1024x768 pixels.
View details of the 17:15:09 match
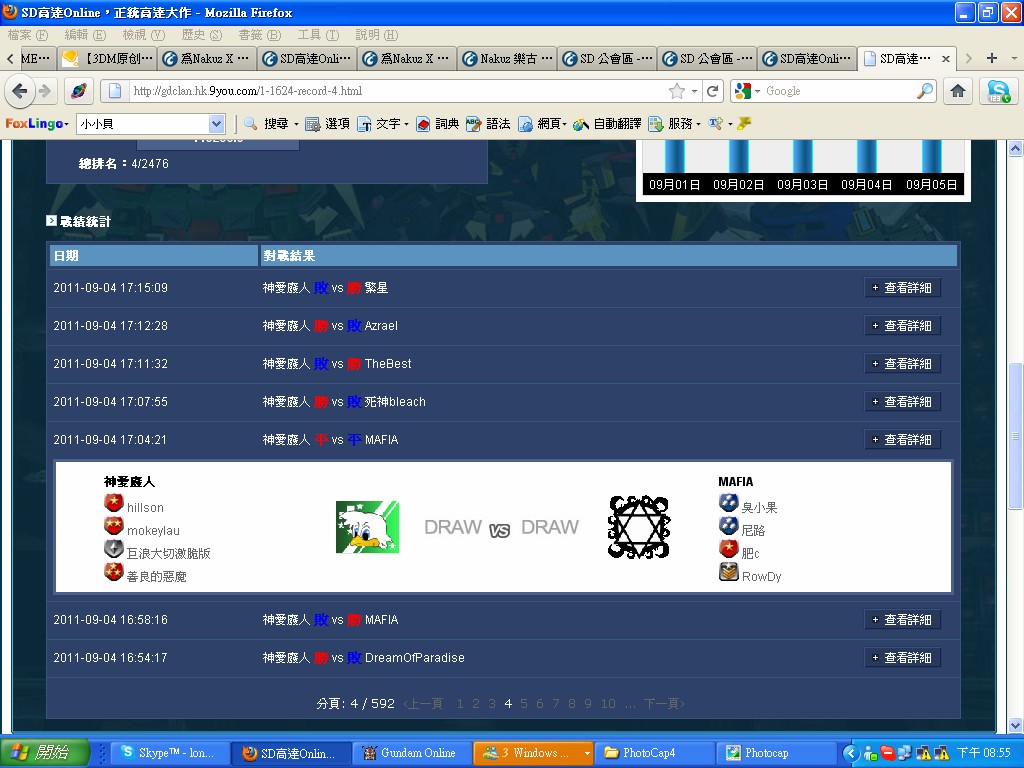[902, 288]
